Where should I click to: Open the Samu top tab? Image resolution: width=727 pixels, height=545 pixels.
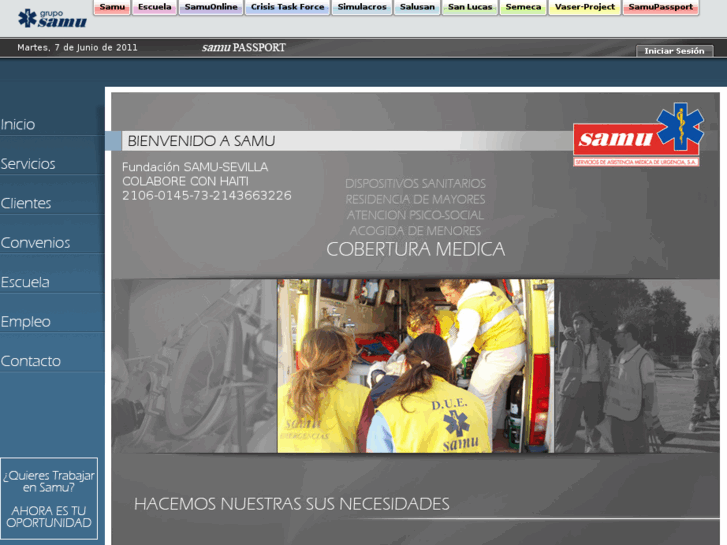(x=112, y=7)
